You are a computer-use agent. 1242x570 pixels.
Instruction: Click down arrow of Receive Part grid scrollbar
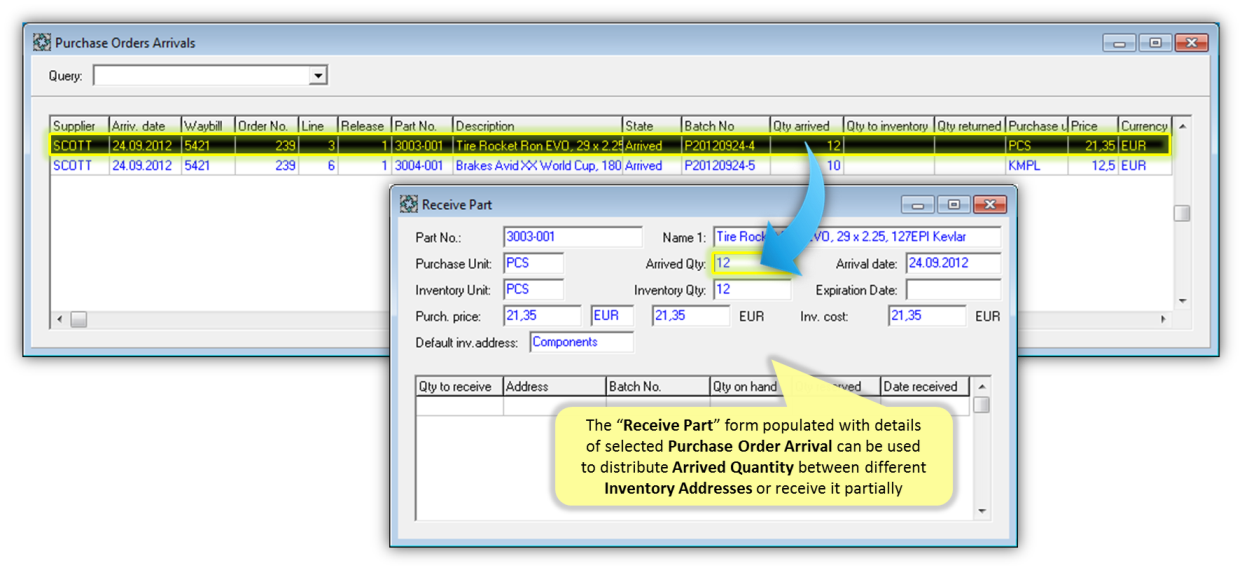(x=981, y=511)
